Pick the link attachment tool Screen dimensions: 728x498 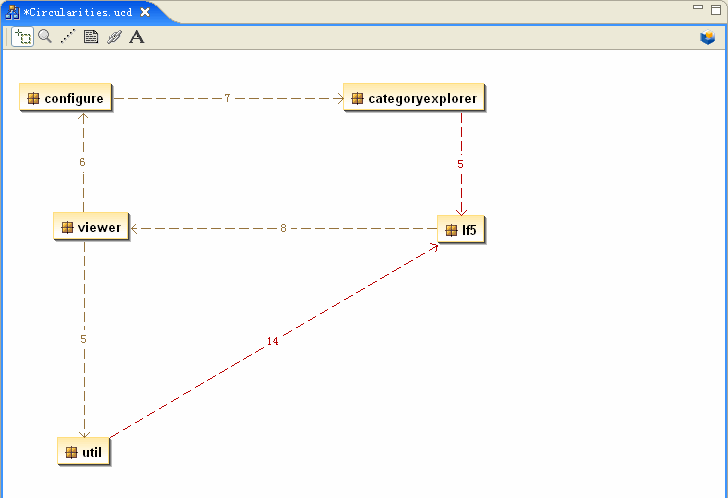114,37
